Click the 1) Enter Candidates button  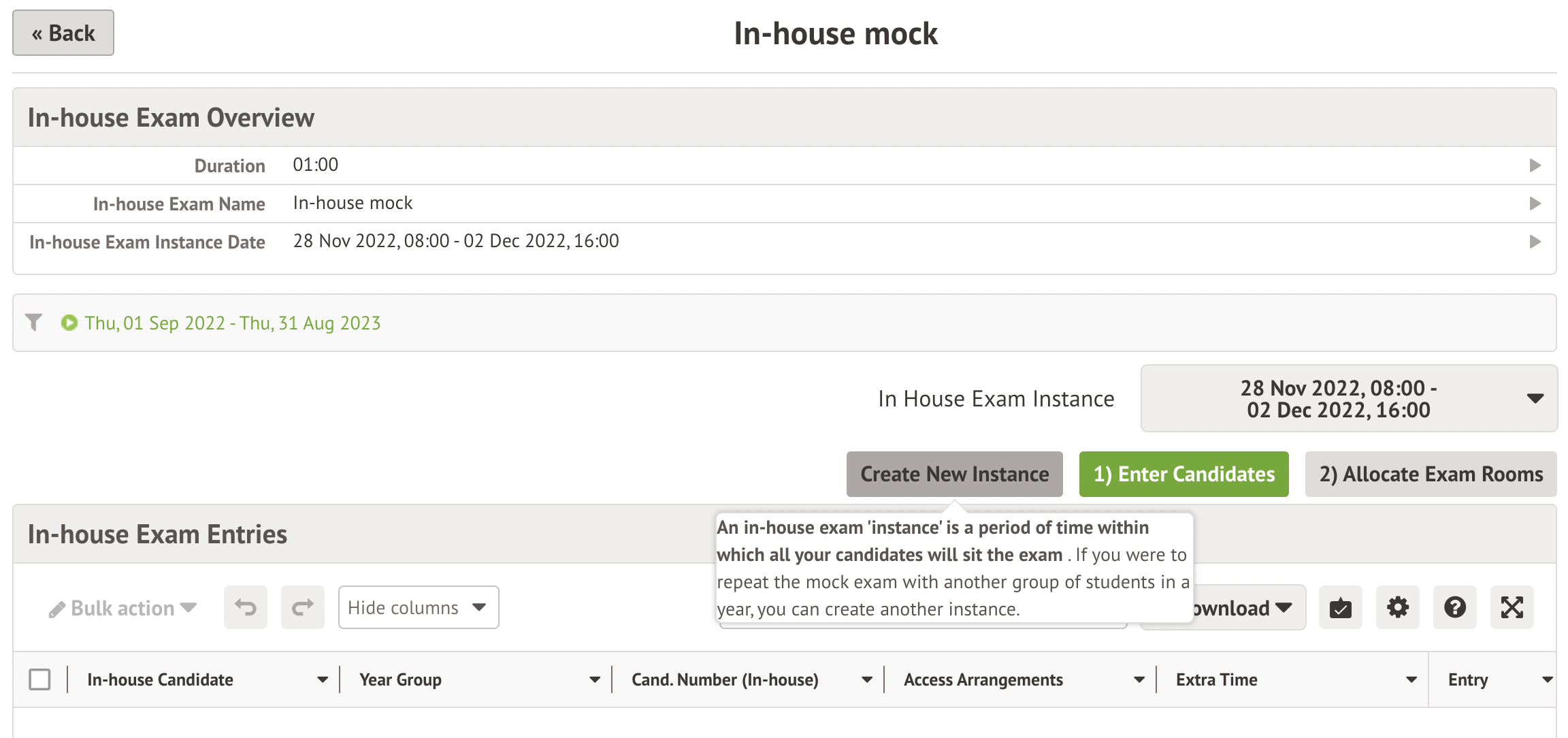point(1183,474)
